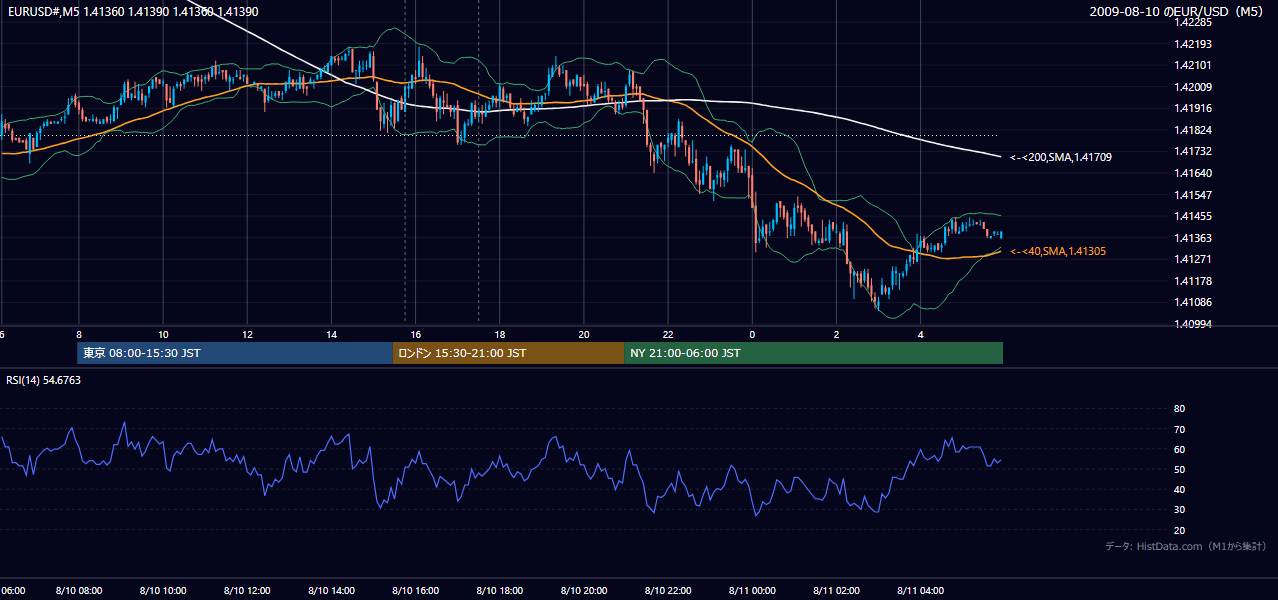Click price level 1.41178 on the axis
Screen dimensions: 1278x600
click(x=1194, y=281)
